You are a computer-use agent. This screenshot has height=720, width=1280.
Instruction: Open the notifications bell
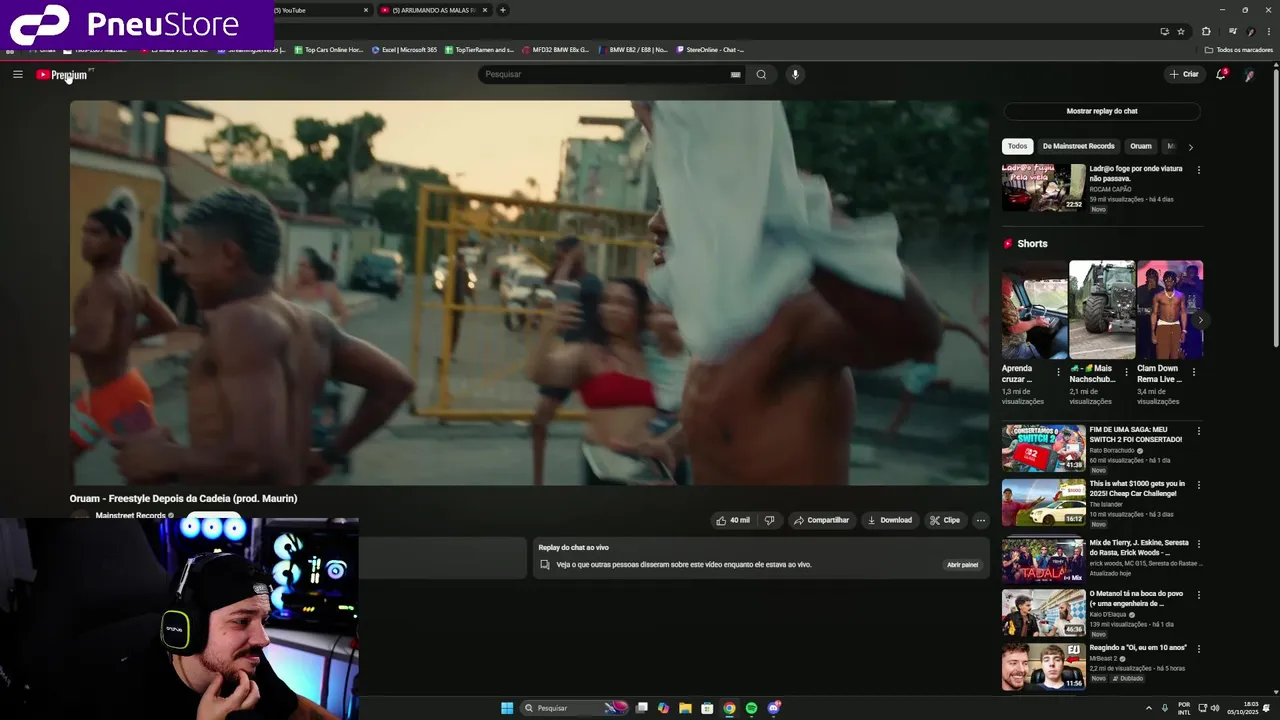coord(1221,74)
